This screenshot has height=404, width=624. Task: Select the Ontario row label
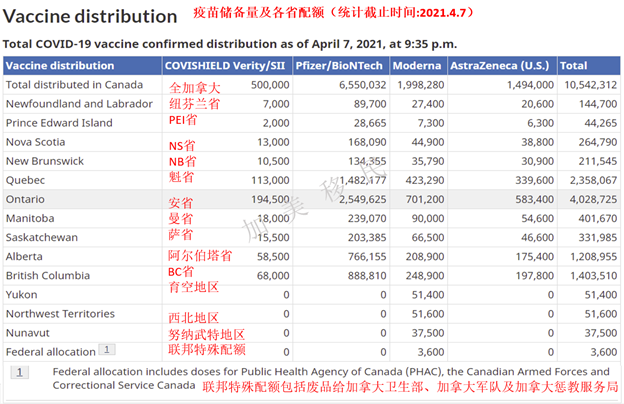pos(25,199)
